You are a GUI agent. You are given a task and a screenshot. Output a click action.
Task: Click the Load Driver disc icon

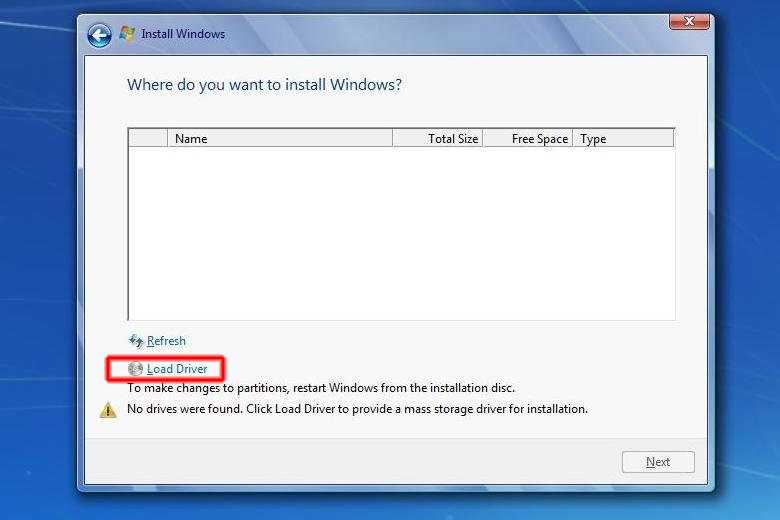(x=135, y=368)
